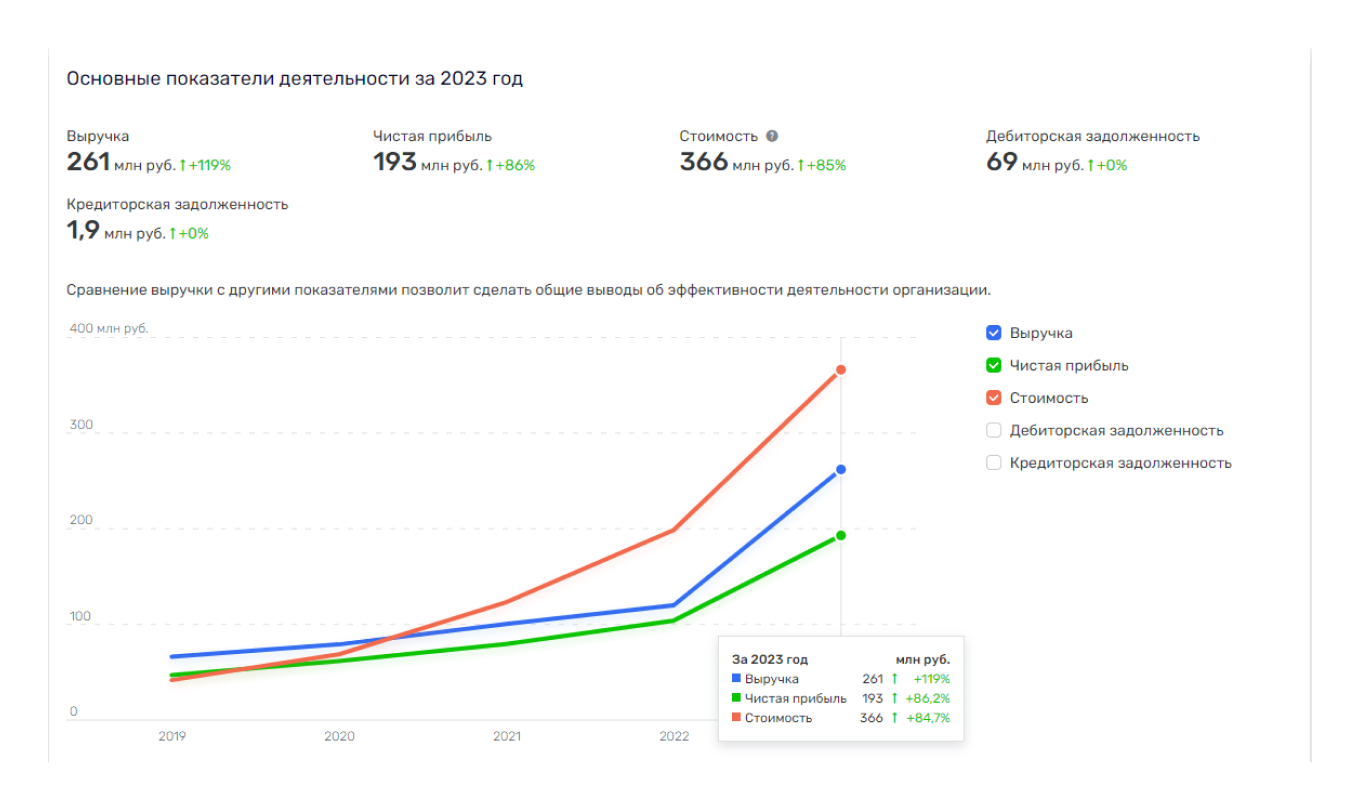Click the +85% growth indicator under Стоимость
Screen dimensions: 1360x810
point(821,165)
